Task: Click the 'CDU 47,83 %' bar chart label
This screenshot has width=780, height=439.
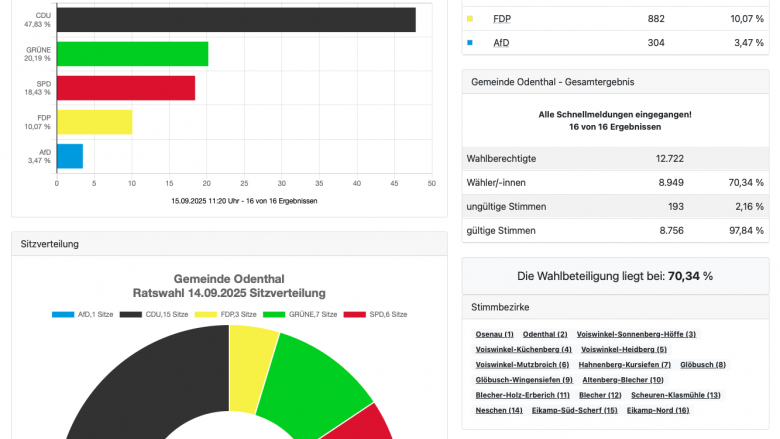Action: tap(38, 20)
